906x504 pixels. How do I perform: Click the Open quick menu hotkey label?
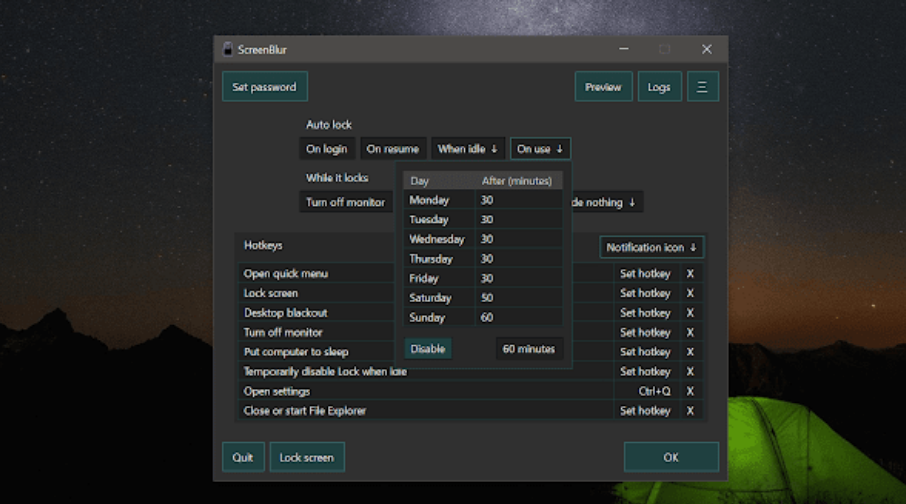(x=285, y=273)
